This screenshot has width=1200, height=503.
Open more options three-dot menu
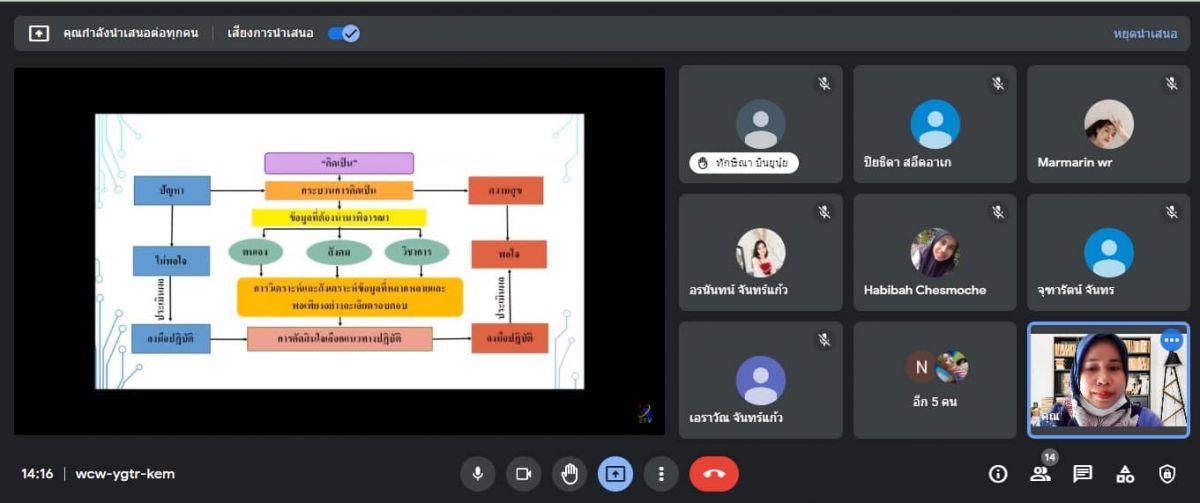(x=660, y=474)
